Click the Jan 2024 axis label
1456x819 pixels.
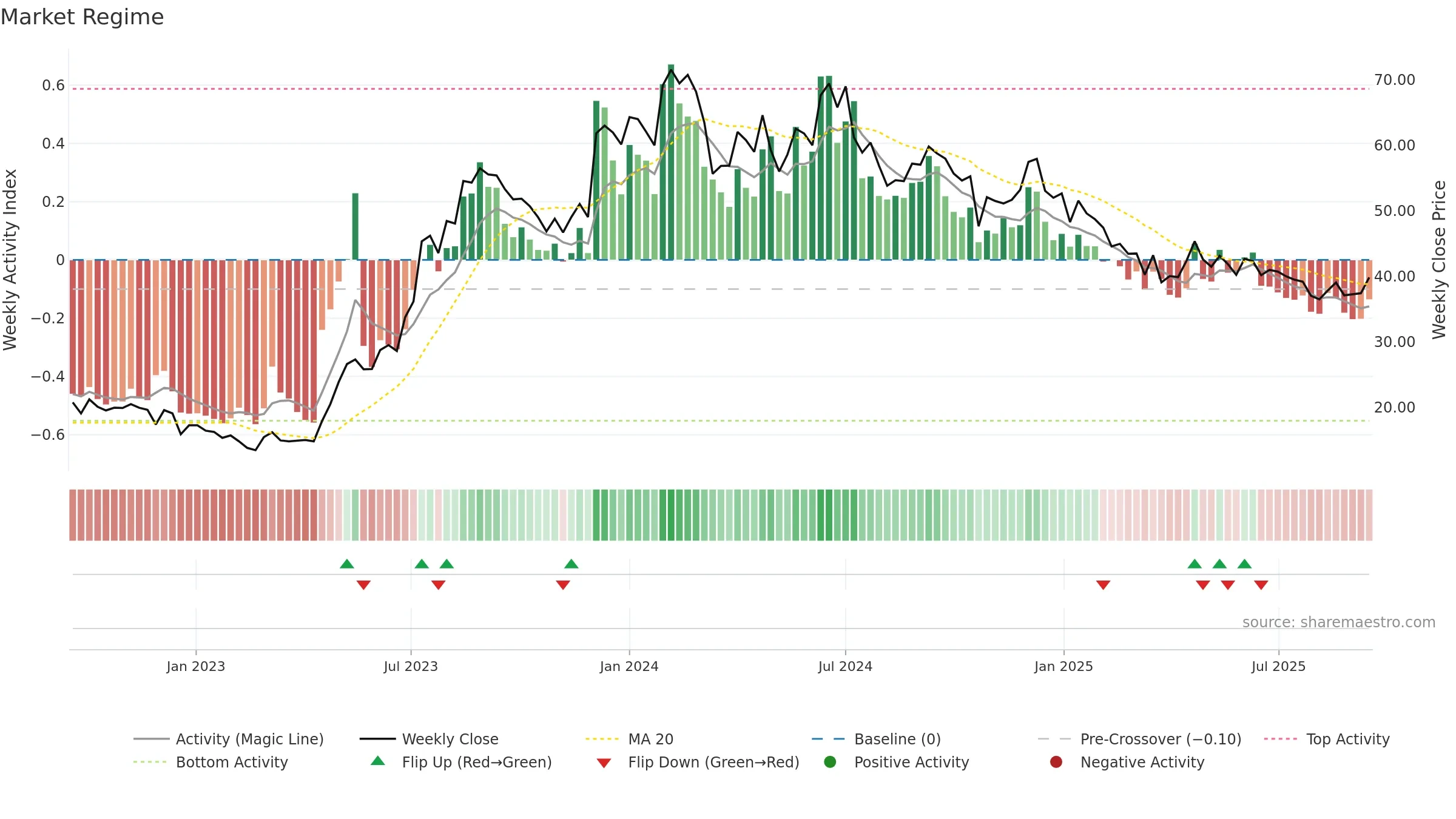pyautogui.click(x=629, y=667)
